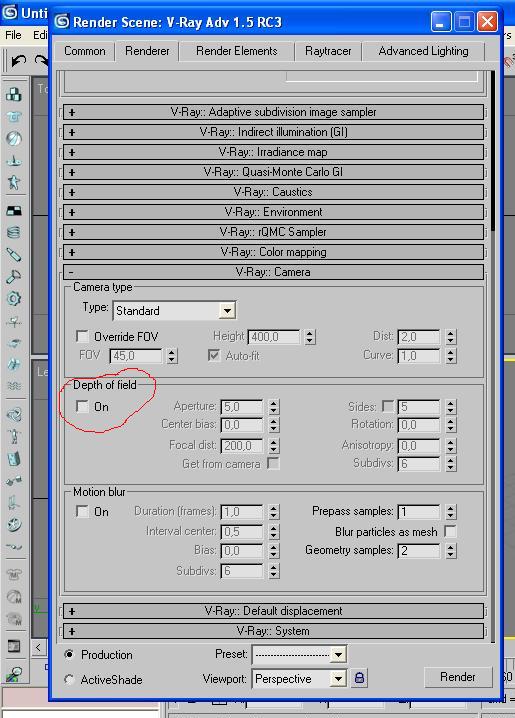The height and width of the screenshot is (718, 515).
Task: Check Blur particles as mesh
Action: (x=450, y=532)
